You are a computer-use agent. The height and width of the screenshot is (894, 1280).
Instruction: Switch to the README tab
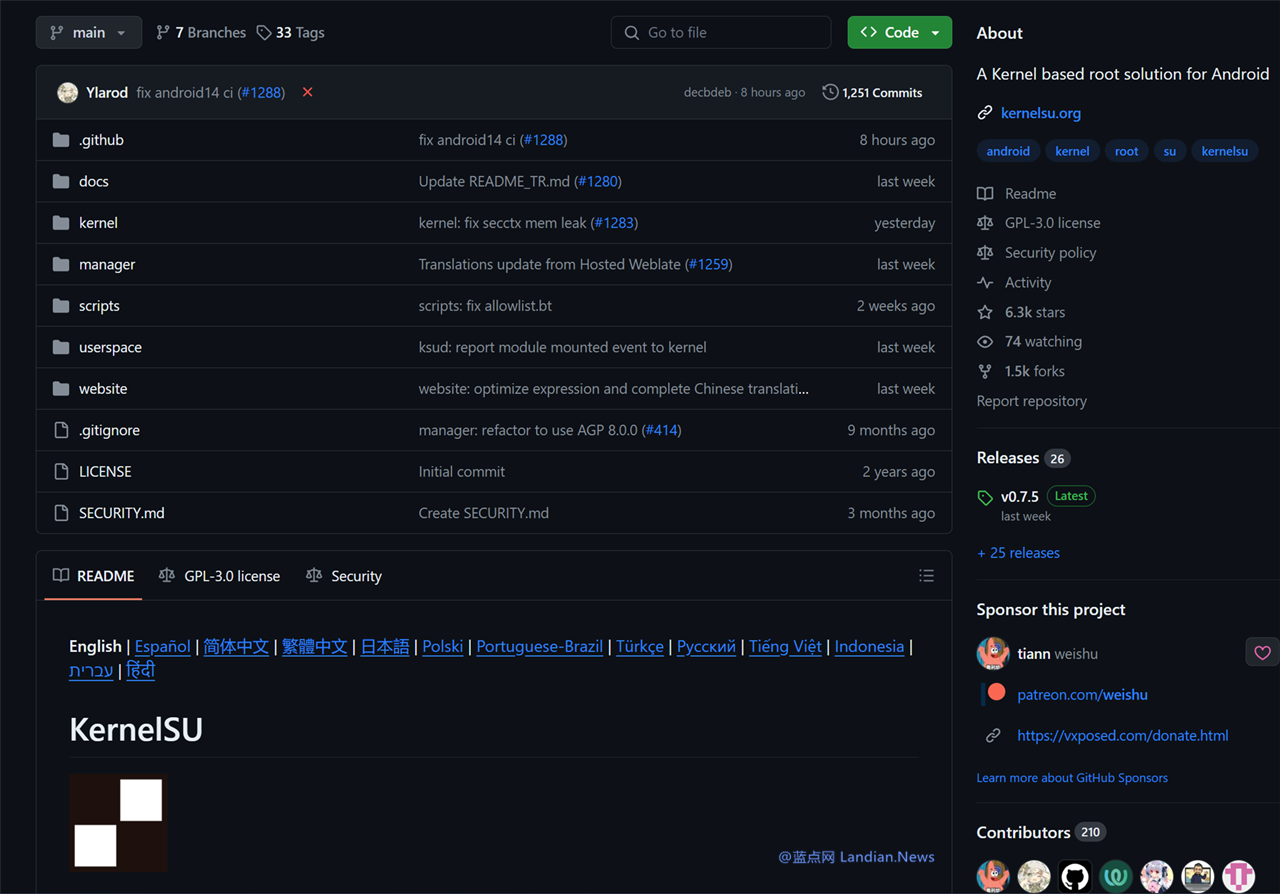(x=94, y=576)
